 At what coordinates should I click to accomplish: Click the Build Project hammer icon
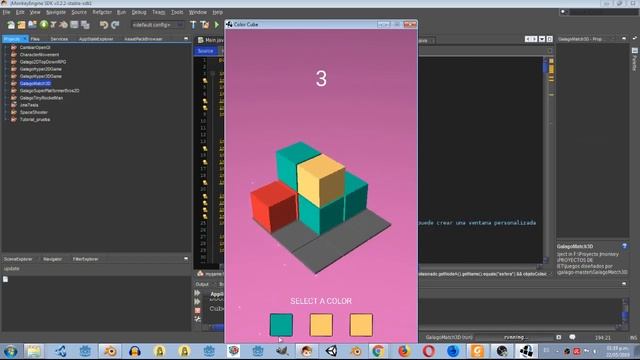coord(193,25)
